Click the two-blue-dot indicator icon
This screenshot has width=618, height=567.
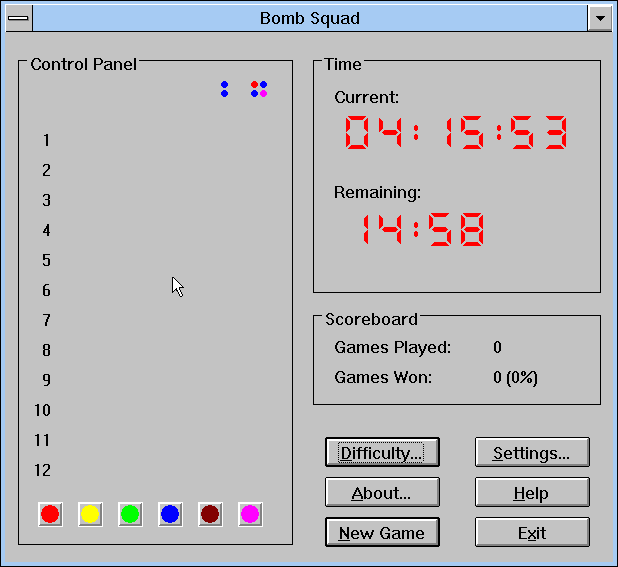coord(224,89)
